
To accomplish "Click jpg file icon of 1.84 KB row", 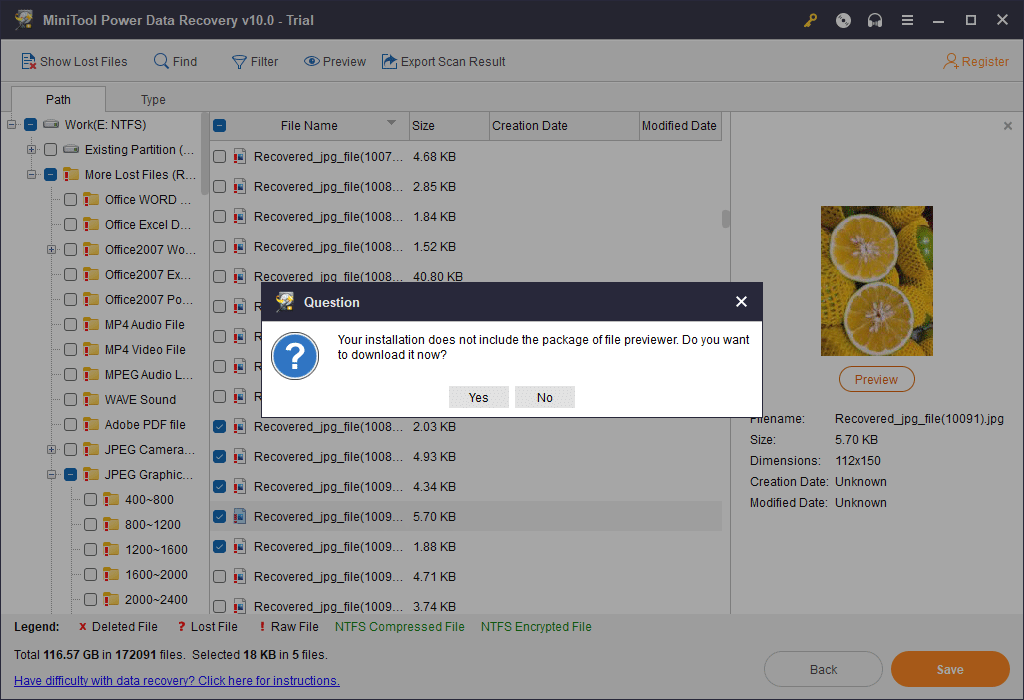I will (x=240, y=217).
